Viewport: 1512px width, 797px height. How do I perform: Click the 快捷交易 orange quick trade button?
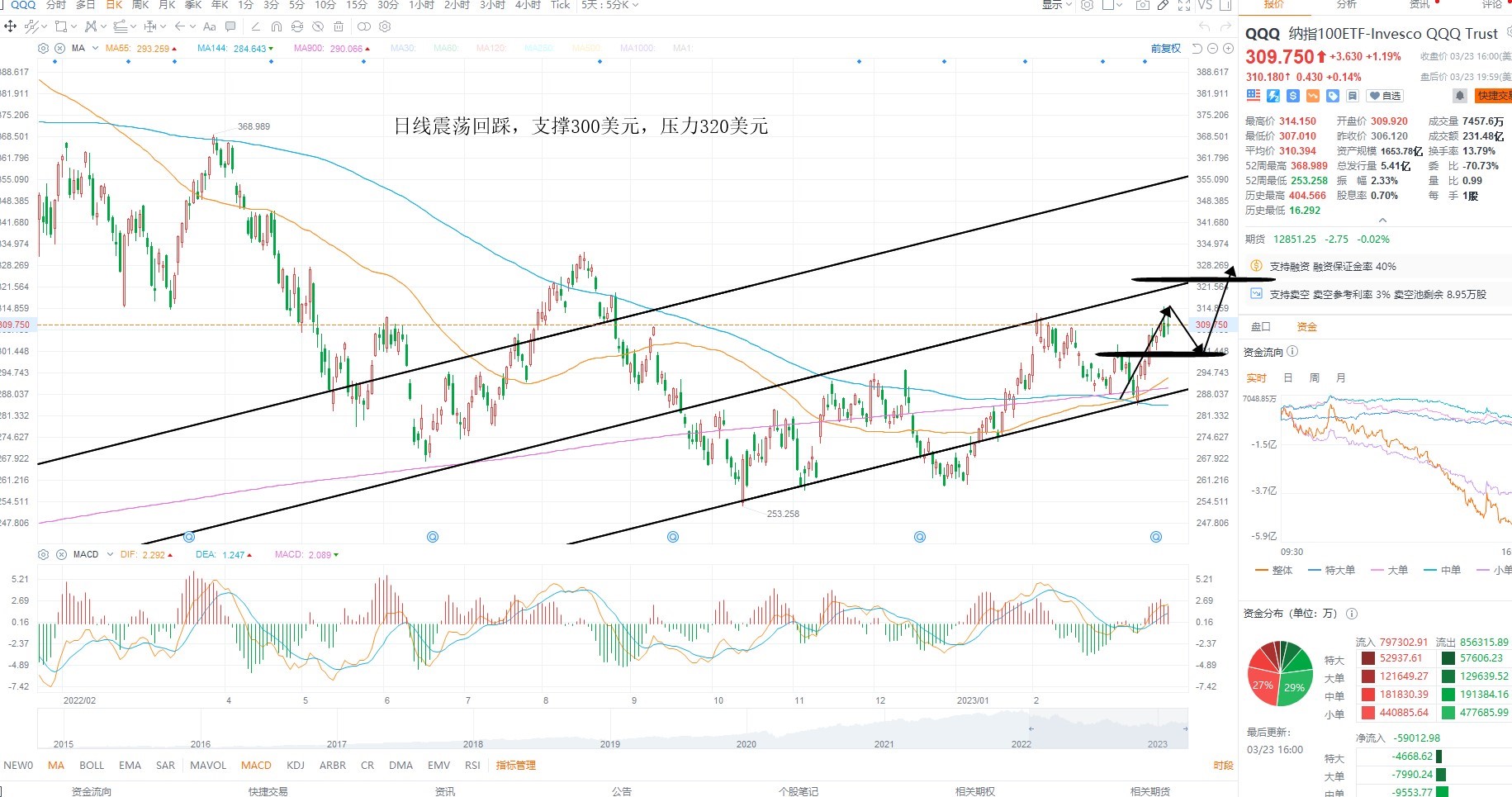pyautogui.click(x=1493, y=96)
